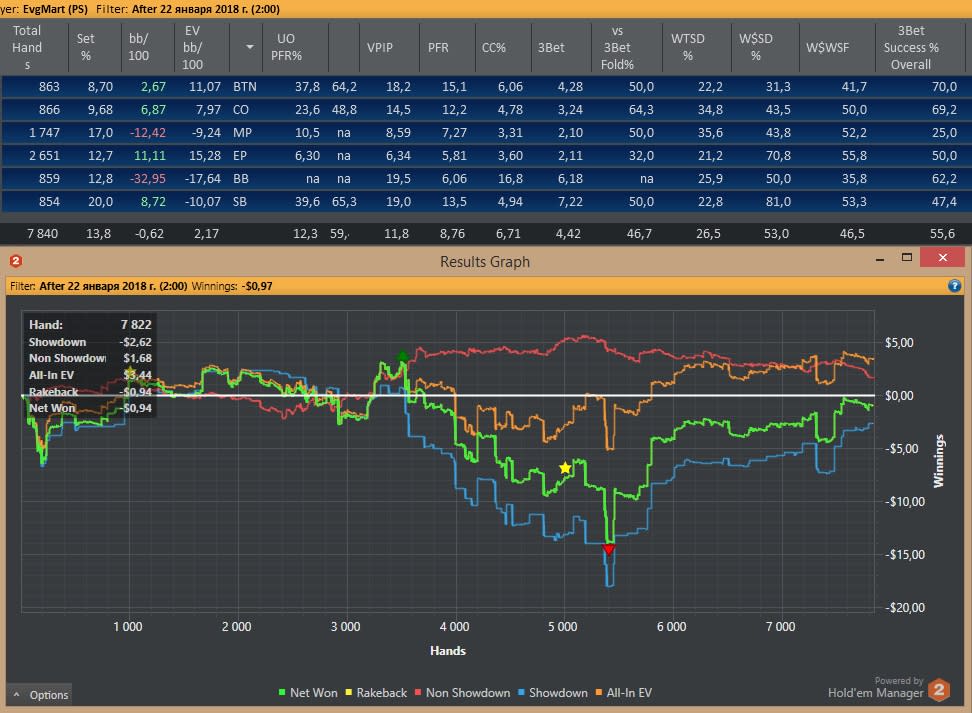Click the Hold'em Manager 2 logo icon

tap(939, 690)
